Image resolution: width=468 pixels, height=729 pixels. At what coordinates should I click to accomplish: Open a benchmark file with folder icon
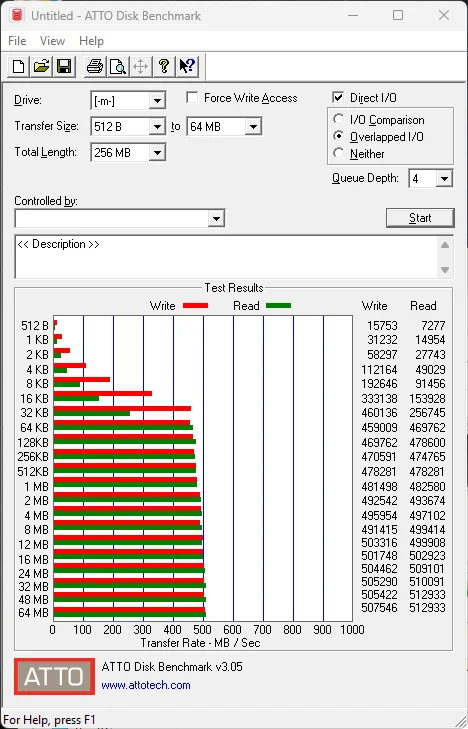click(x=41, y=66)
